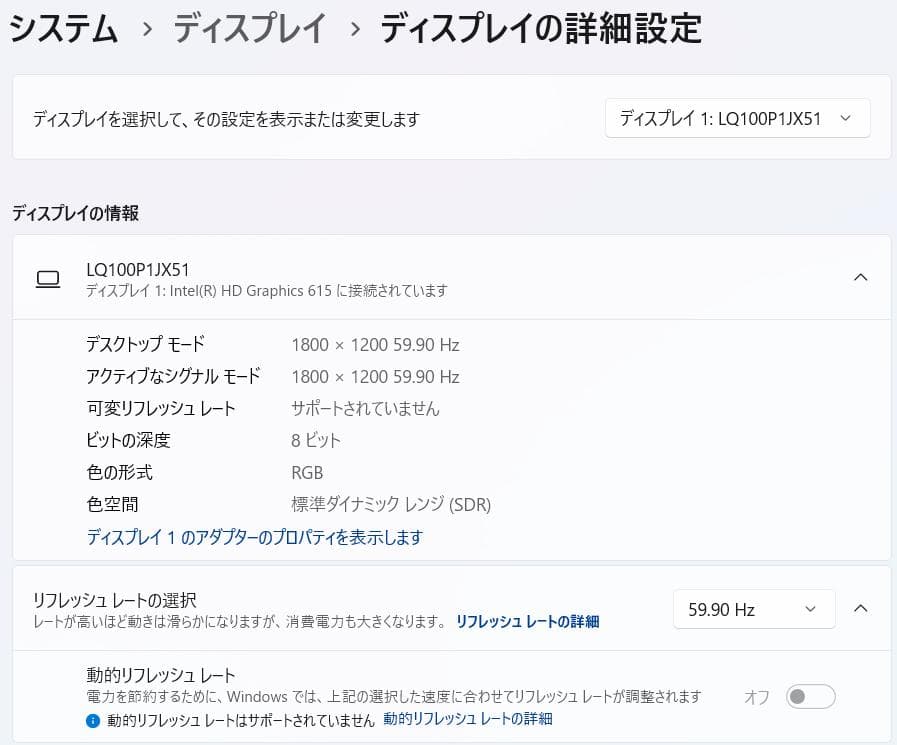The height and width of the screenshot is (745, 897).
Task: Open the リフレッシュ レートの詳細 link
Action: (526, 621)
